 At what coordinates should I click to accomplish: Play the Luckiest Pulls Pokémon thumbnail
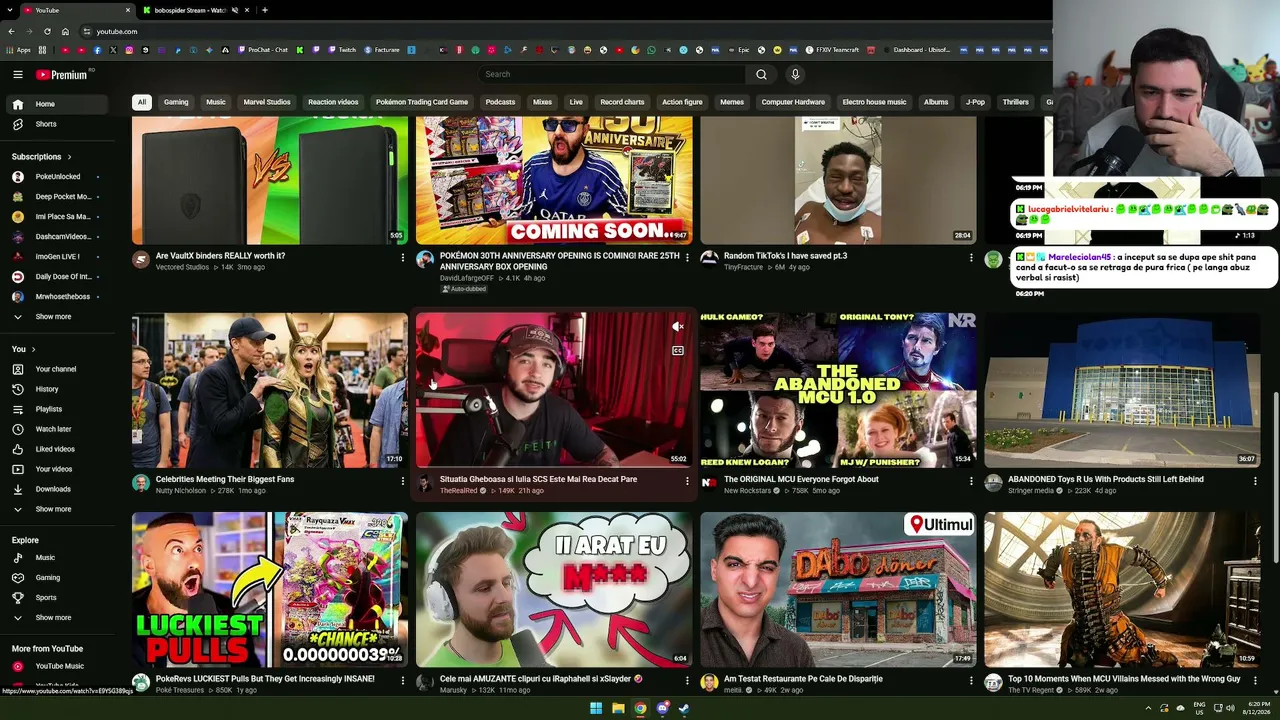(270, 590)
